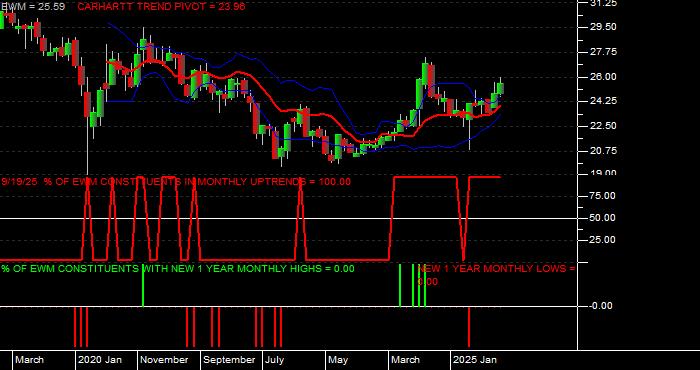The width and height of the screenshot is (700, 370).
Task: Click the EWM = 25.59 price label
Action: pos(32,7)
